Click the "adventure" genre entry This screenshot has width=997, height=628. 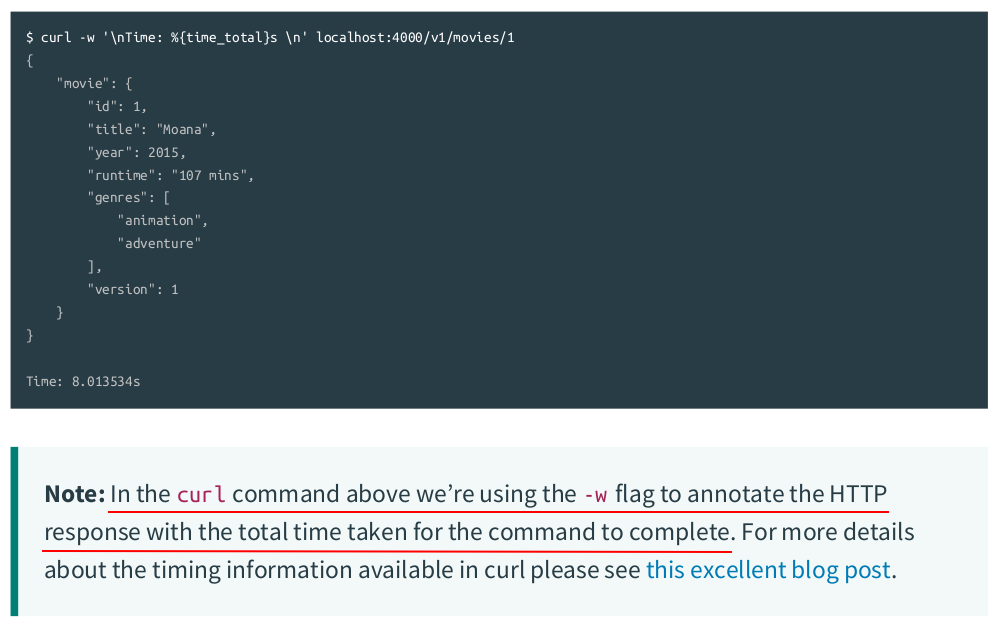[159, 243]
